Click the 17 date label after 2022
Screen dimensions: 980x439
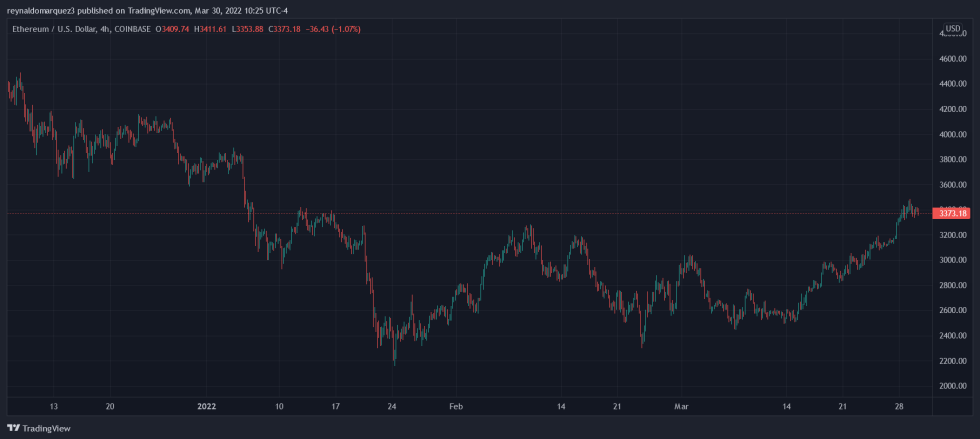tap(336, 406)
